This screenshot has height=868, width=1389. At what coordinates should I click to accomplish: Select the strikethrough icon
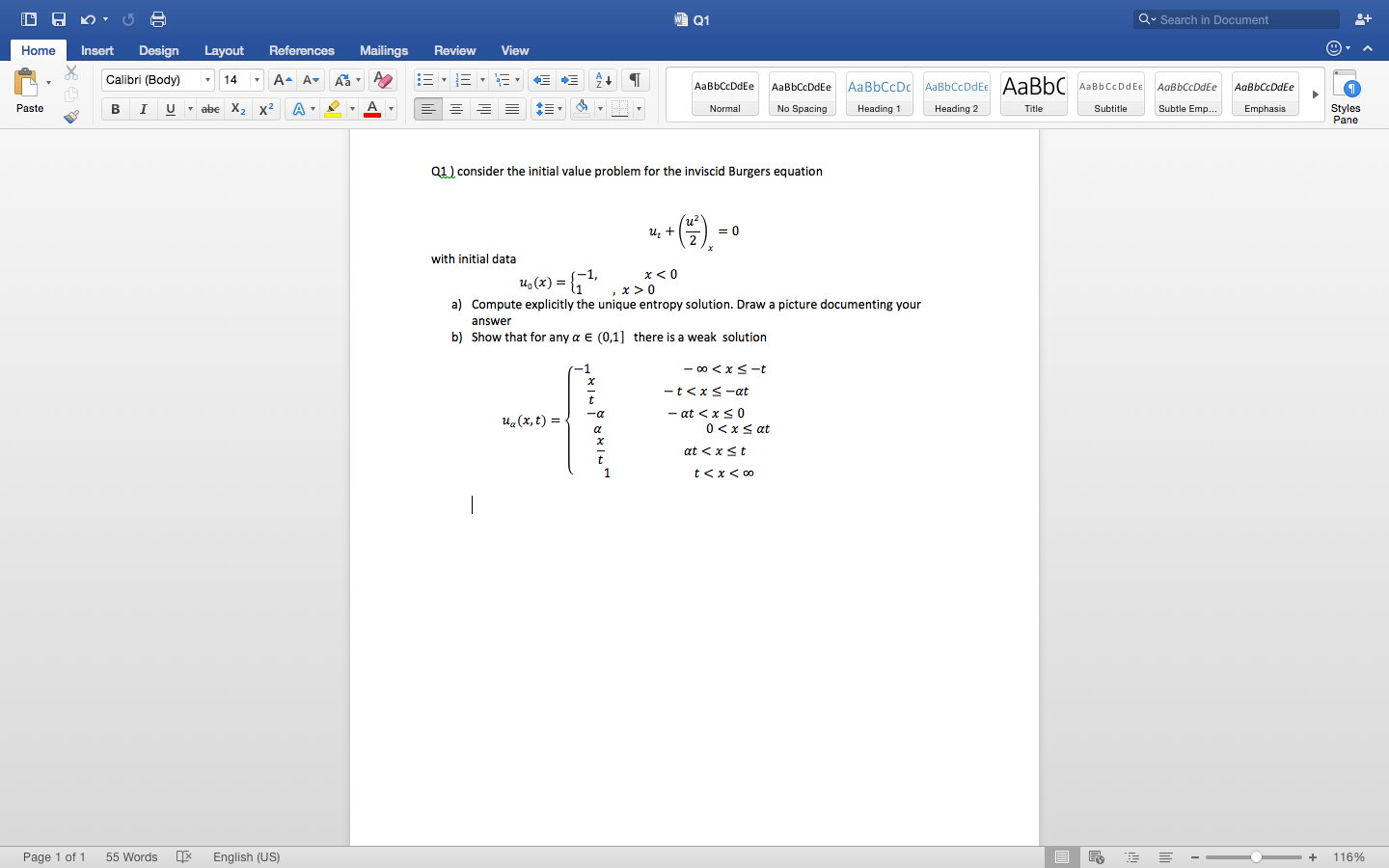pyautogui.click(x=209, y=109)
